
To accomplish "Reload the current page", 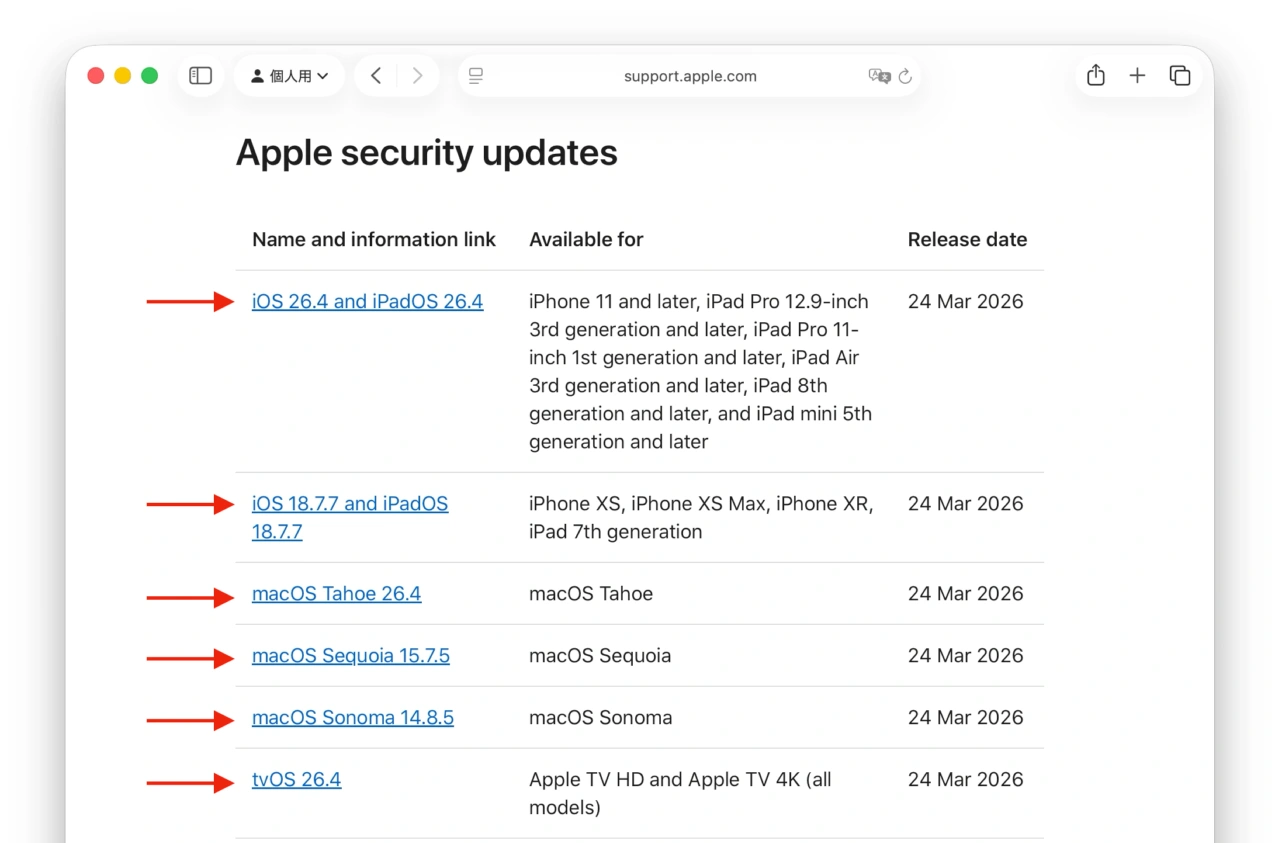I will (x=905, y=76).
